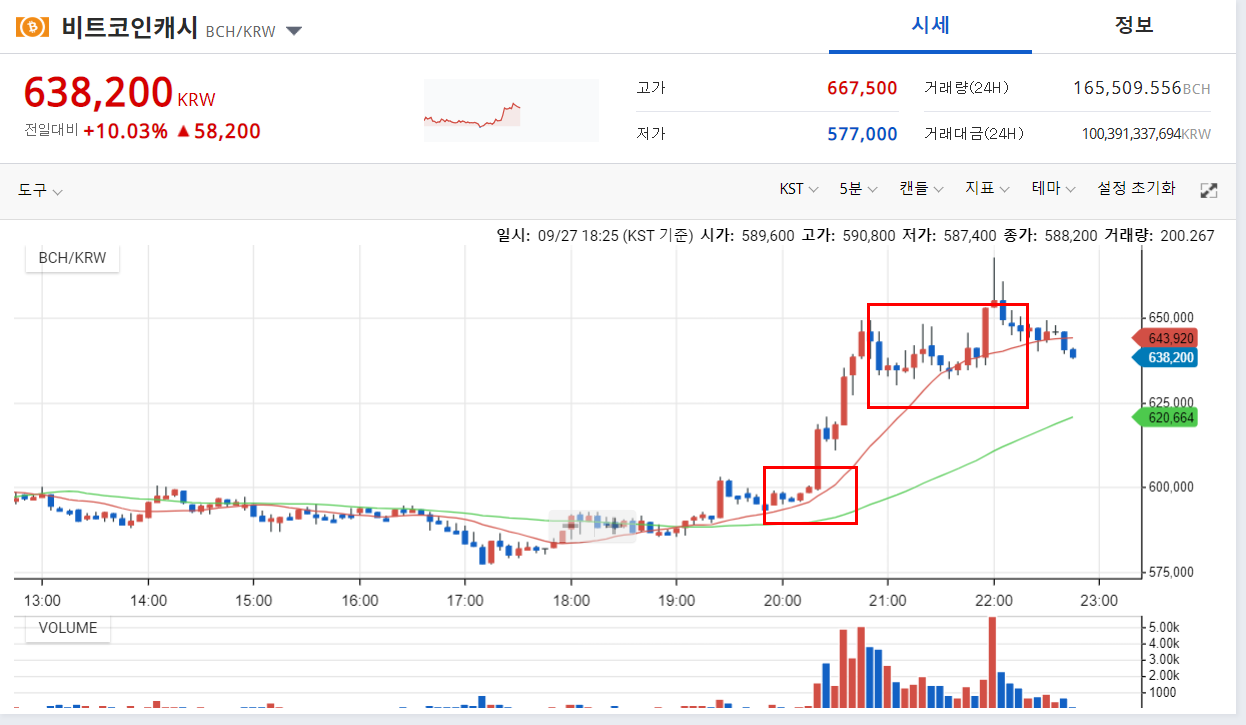Click the 13:00 time axis label

point(42,600)
